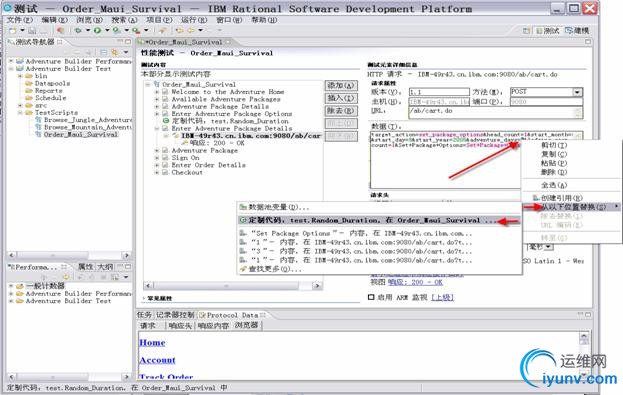Open the 上级 link
This screenshot has width=623, height=395.
[442, 297]
